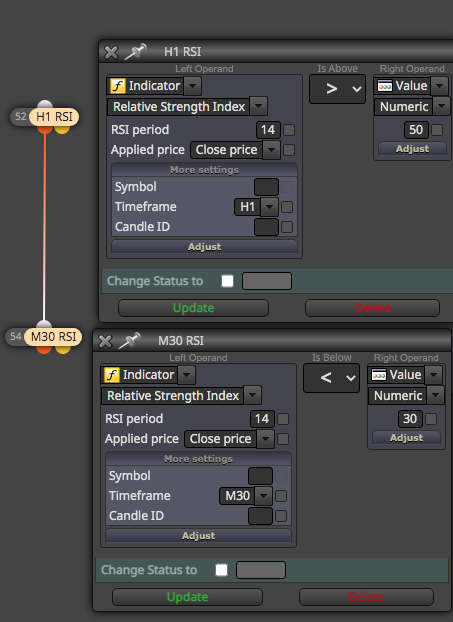Viewport: 453px width, 622px height.
Task: Open the Numeric dropdown in M30 RSI
Action: (435, 396)
